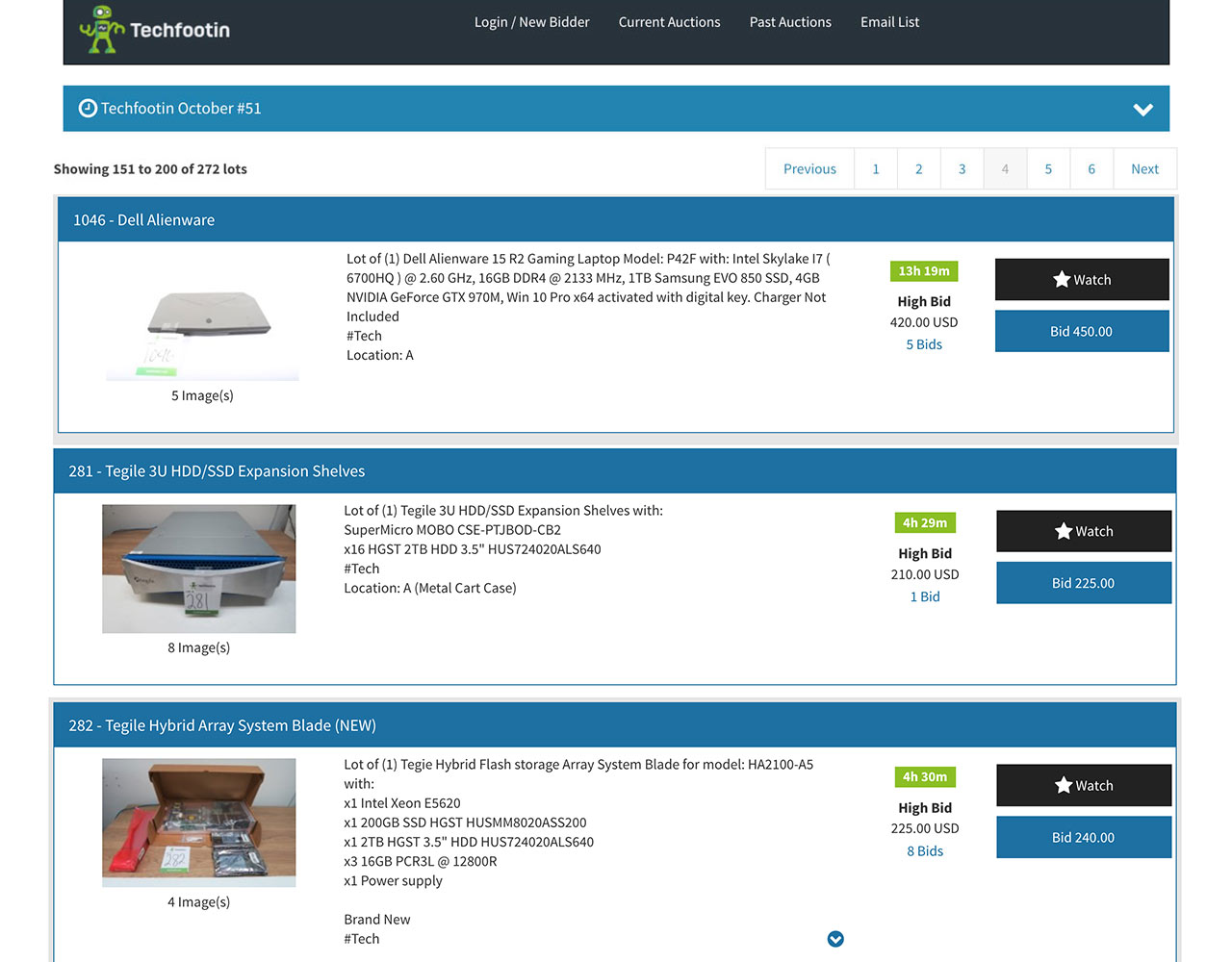Image resolution: width=1232 pixels, height=962 pixels.
Task: Click the clock icon beside Techfootin October #51
Action: pyautogui.click(x=88, y=109)
